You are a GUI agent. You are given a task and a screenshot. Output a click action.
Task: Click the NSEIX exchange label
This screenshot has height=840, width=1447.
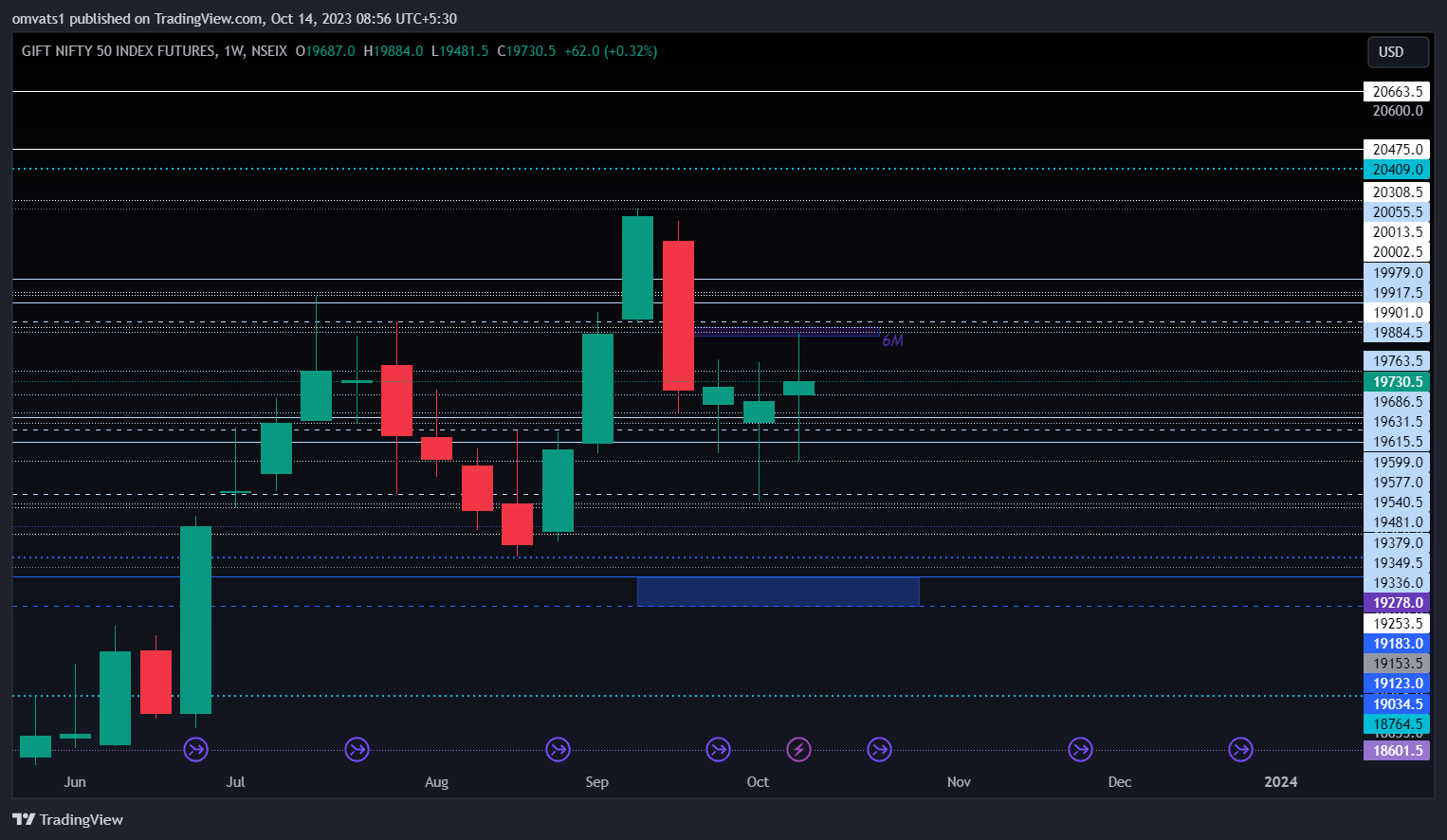click(269, 51)
